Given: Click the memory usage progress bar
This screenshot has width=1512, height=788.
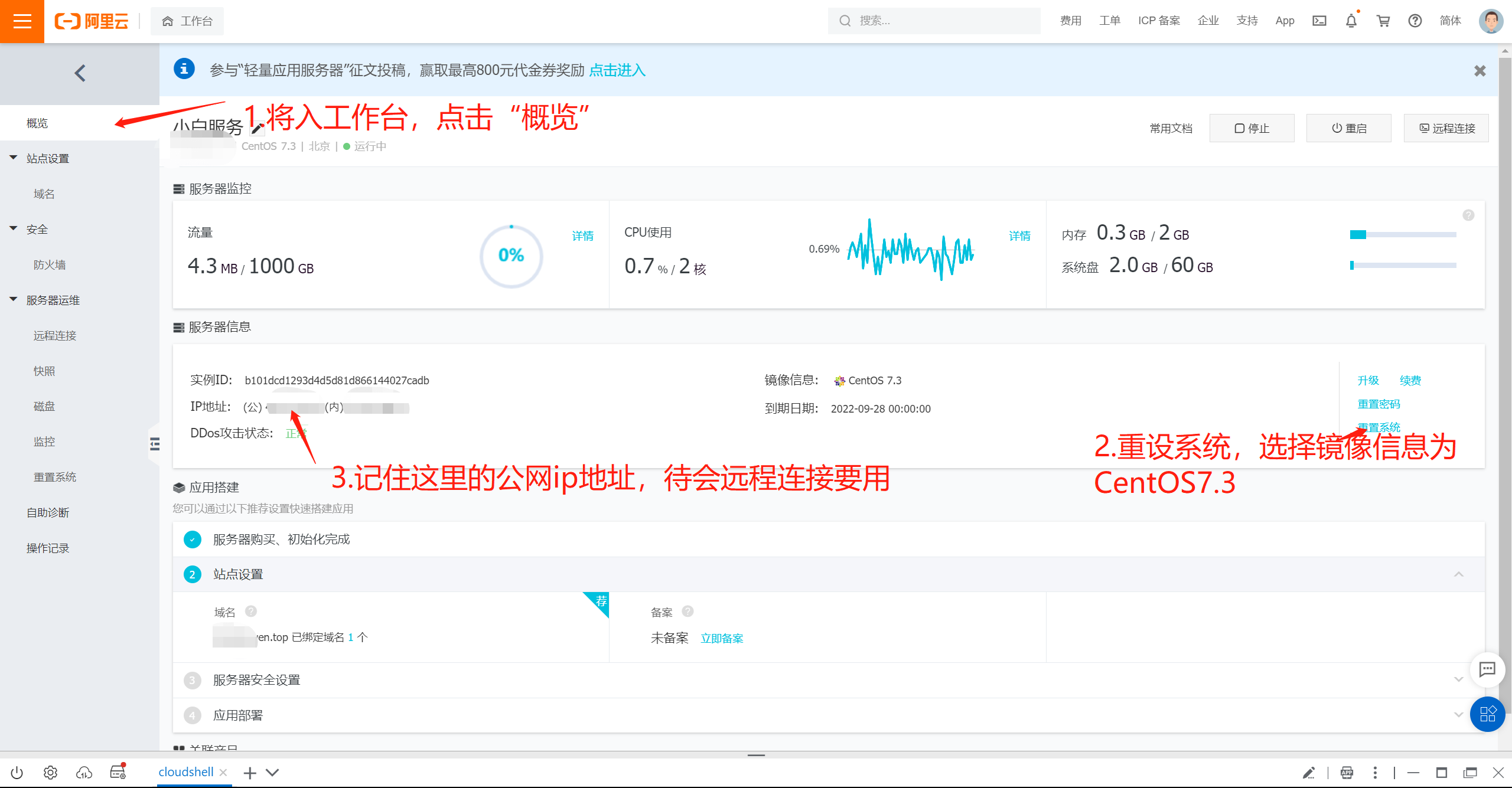Looking at the screenshot, I should coord(1403,234).
